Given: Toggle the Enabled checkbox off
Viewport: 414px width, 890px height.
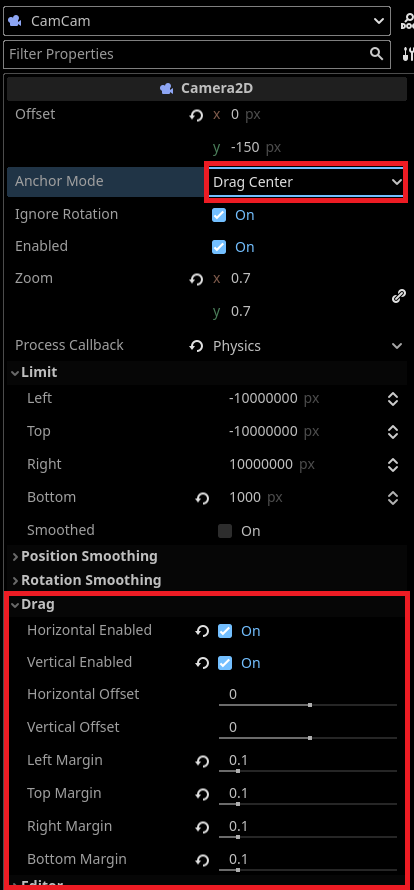Looking at the screenshot, I should pyautogui.click(x=219, y=247).
